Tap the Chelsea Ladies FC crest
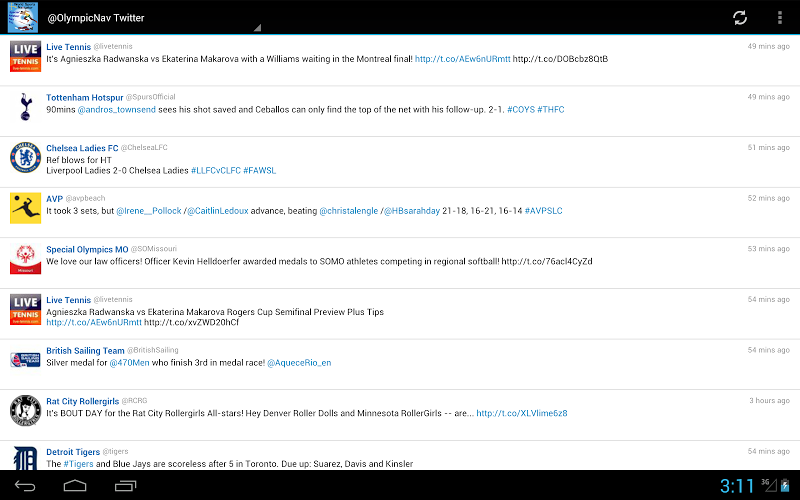This screenshot has height=500, width=800. (25, 157)
